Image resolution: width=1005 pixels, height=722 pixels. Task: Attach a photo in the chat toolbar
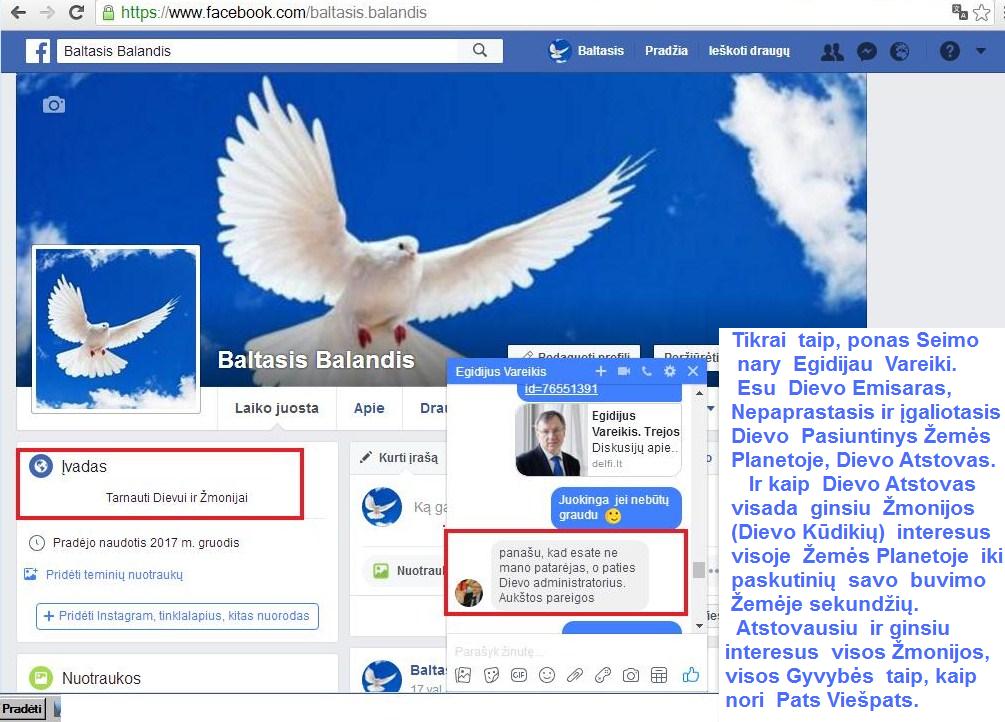[x=463, y=675]
